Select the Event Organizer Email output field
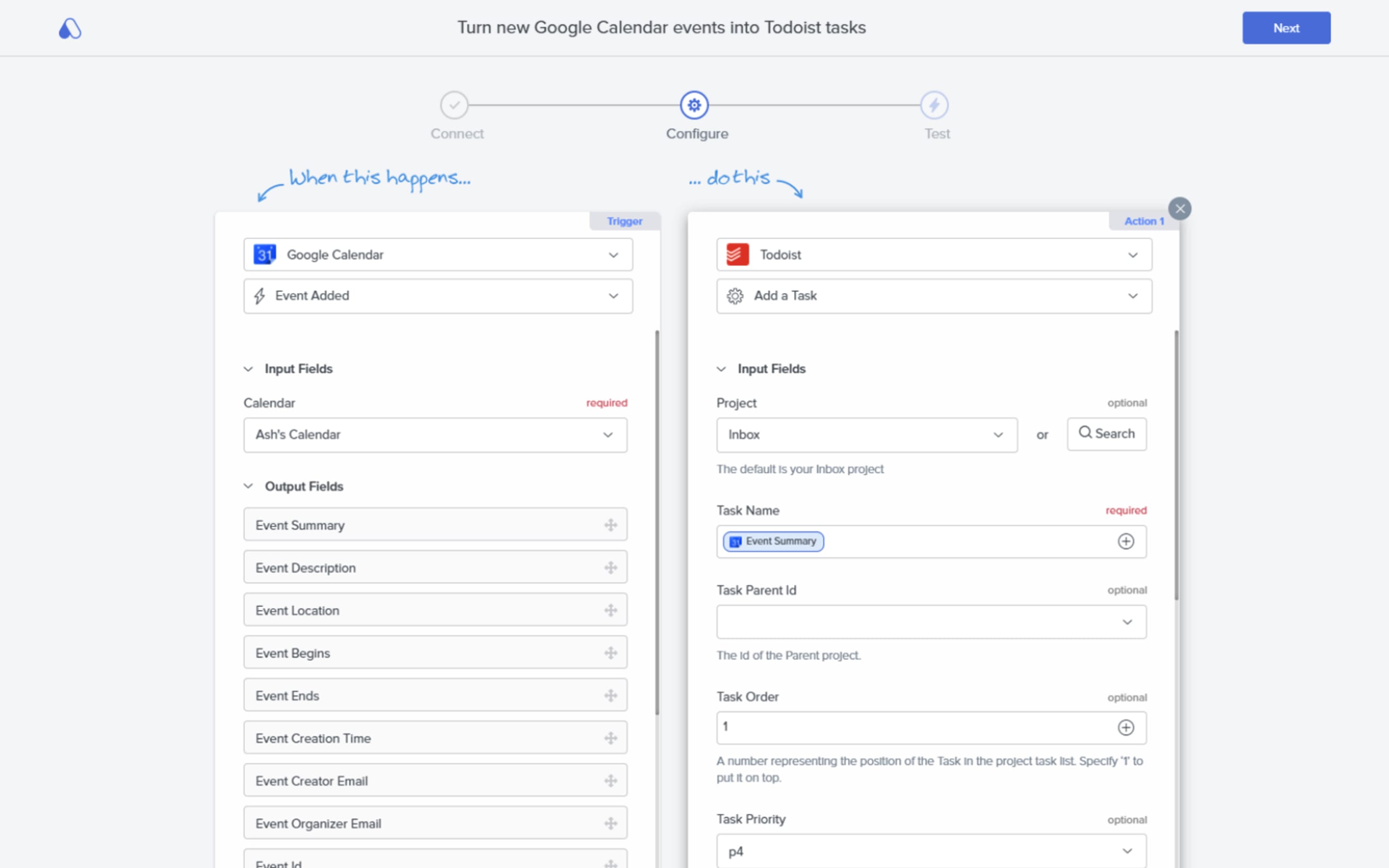Image resolution: width=1389 pixels, height=868 pixels. click(435, 822)
